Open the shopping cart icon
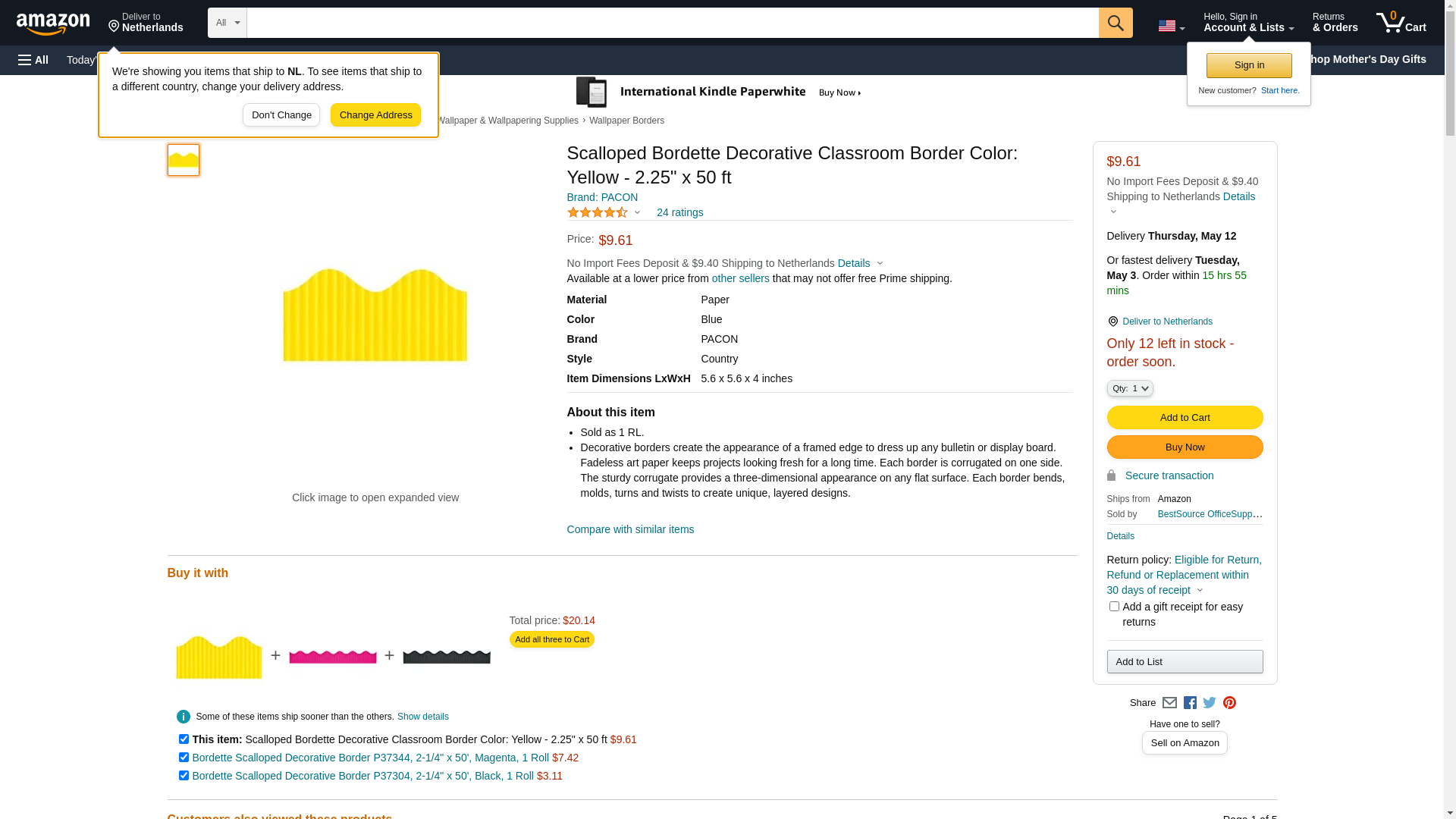 pyautogui.click(x=1401, y=23)
